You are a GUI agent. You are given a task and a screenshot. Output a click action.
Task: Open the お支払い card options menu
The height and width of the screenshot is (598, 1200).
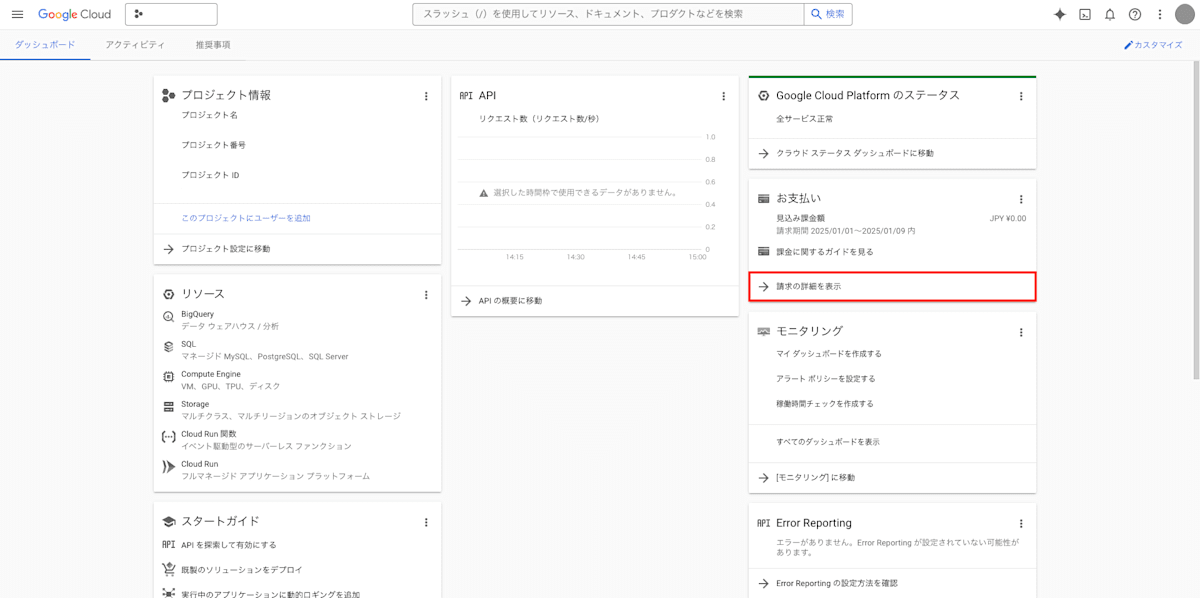pos(1021,199)
